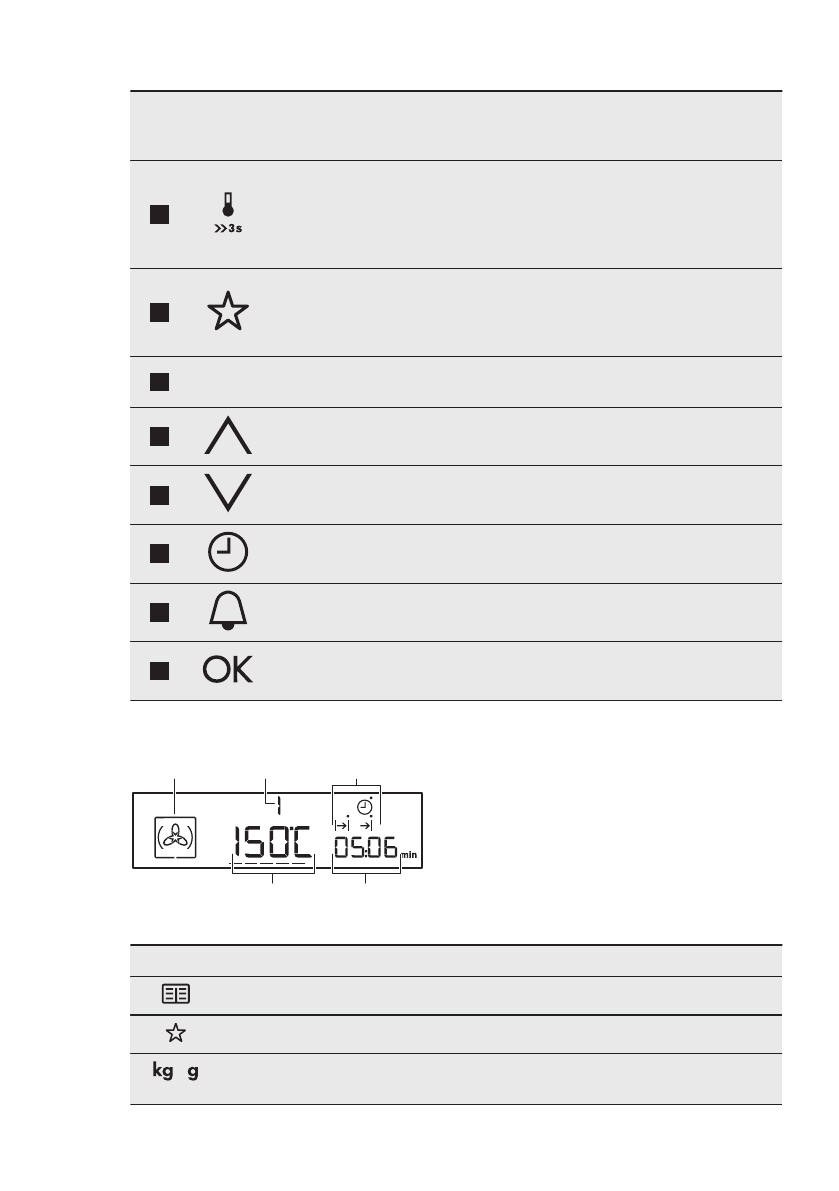Screen dimensions: 839x1191
Task: Select the large clock symbol
Action: coord(230,554)
